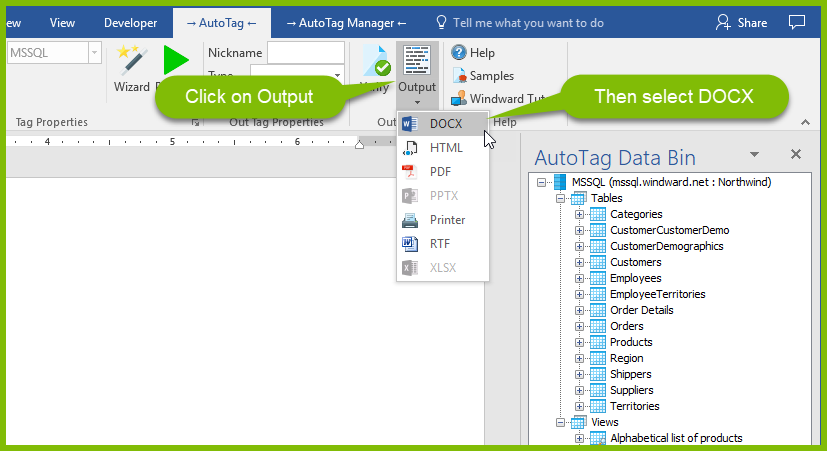827x451 pixels.
Task: Select the CustomerDemographics table row
Action: click(x=667, y=246)
